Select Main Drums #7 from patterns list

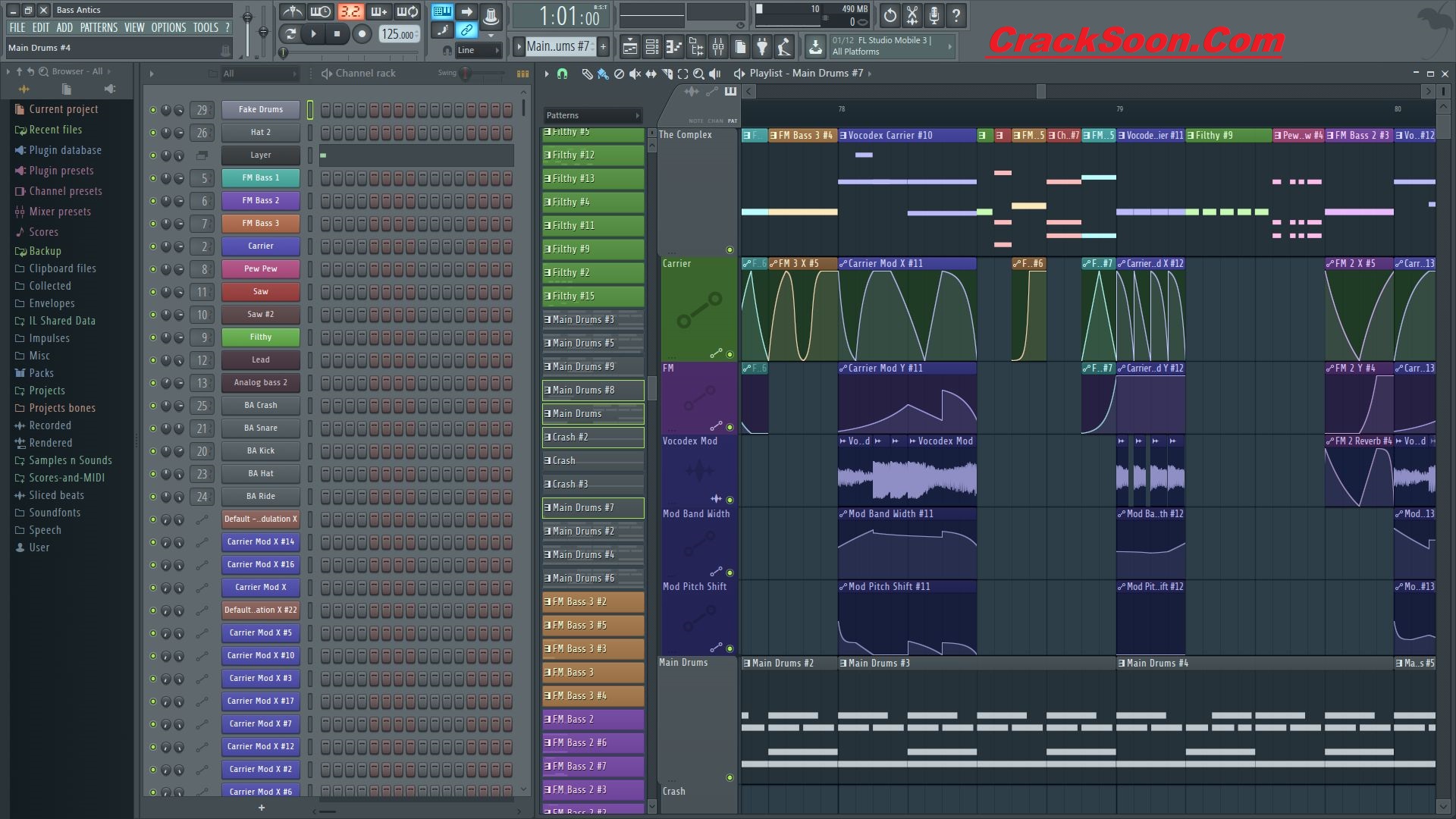[589, 507]
